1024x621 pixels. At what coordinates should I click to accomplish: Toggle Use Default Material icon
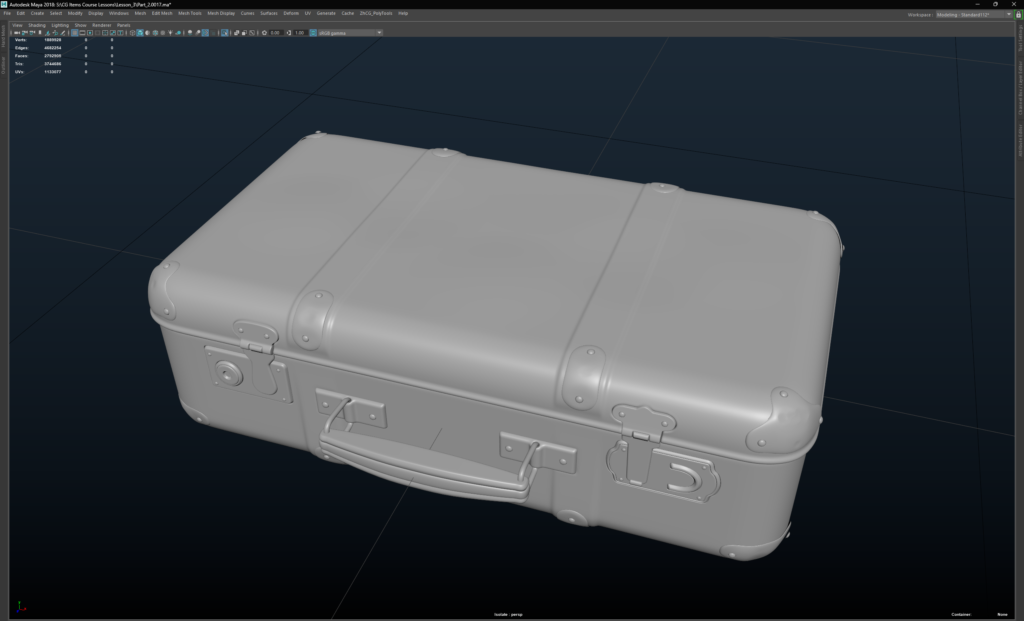click(148, 33)
